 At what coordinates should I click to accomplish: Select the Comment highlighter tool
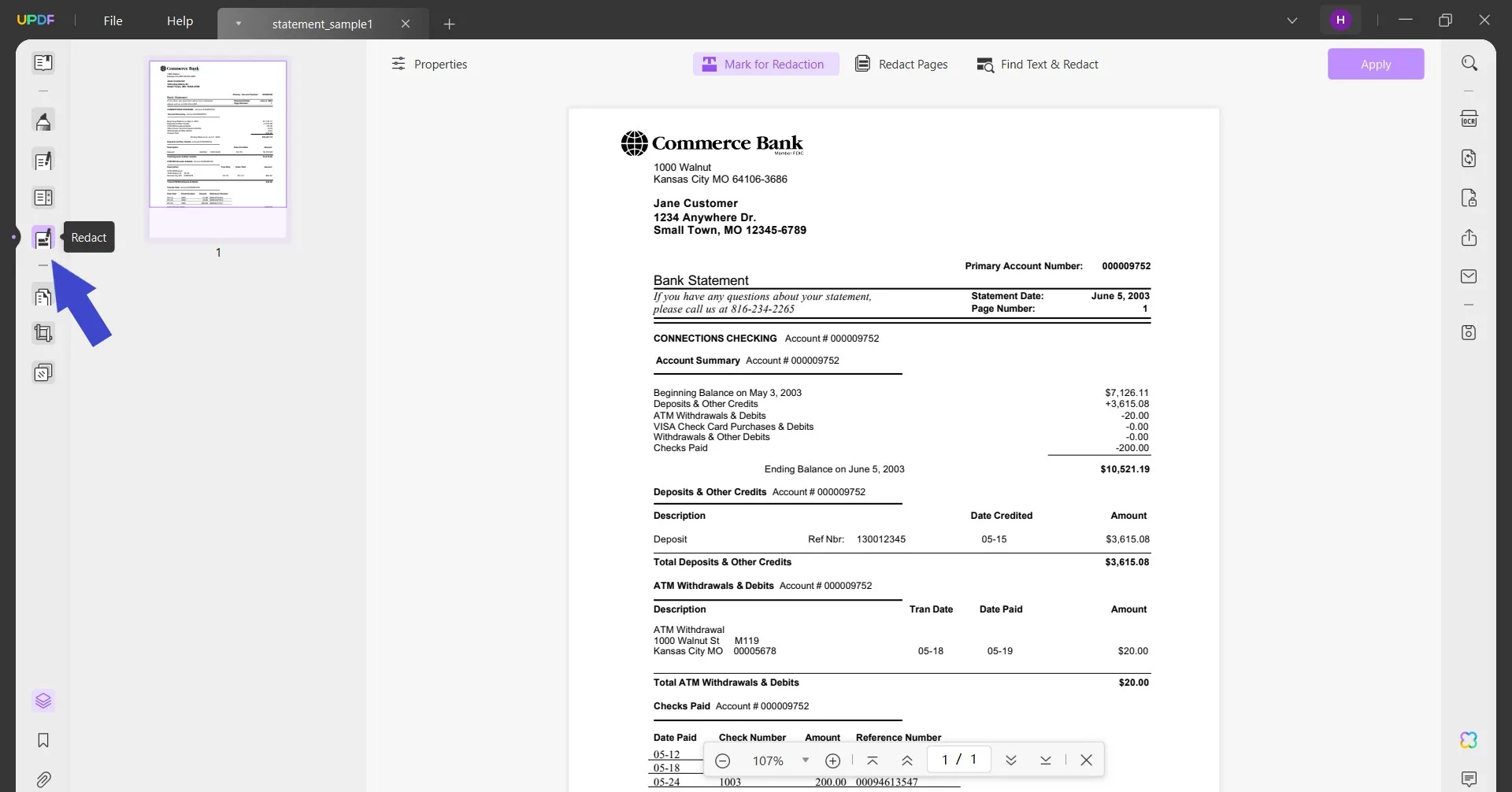[43, 121]
